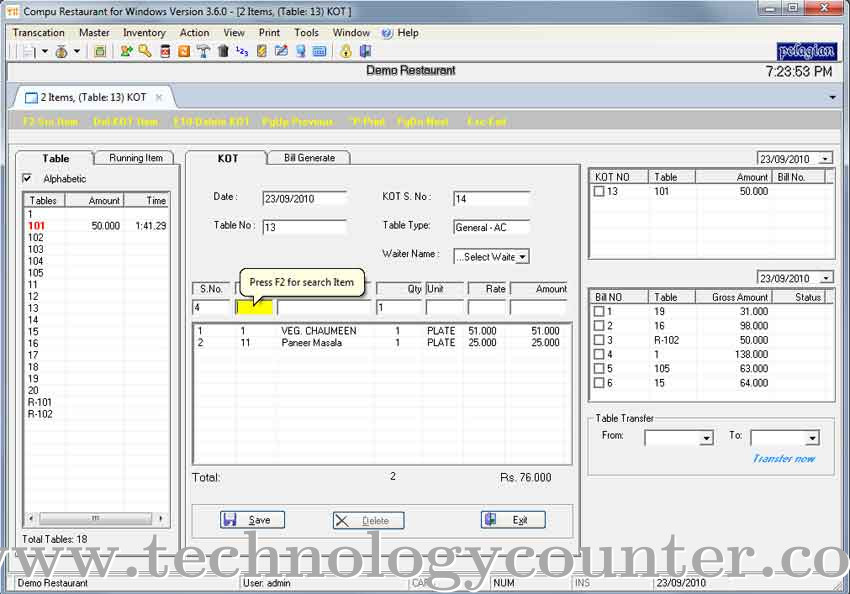Image resolution: width=850 pixels, height=594 pixels.
Task: Click the note with pencil toolbar icon
Action: [x=281, y=51]
